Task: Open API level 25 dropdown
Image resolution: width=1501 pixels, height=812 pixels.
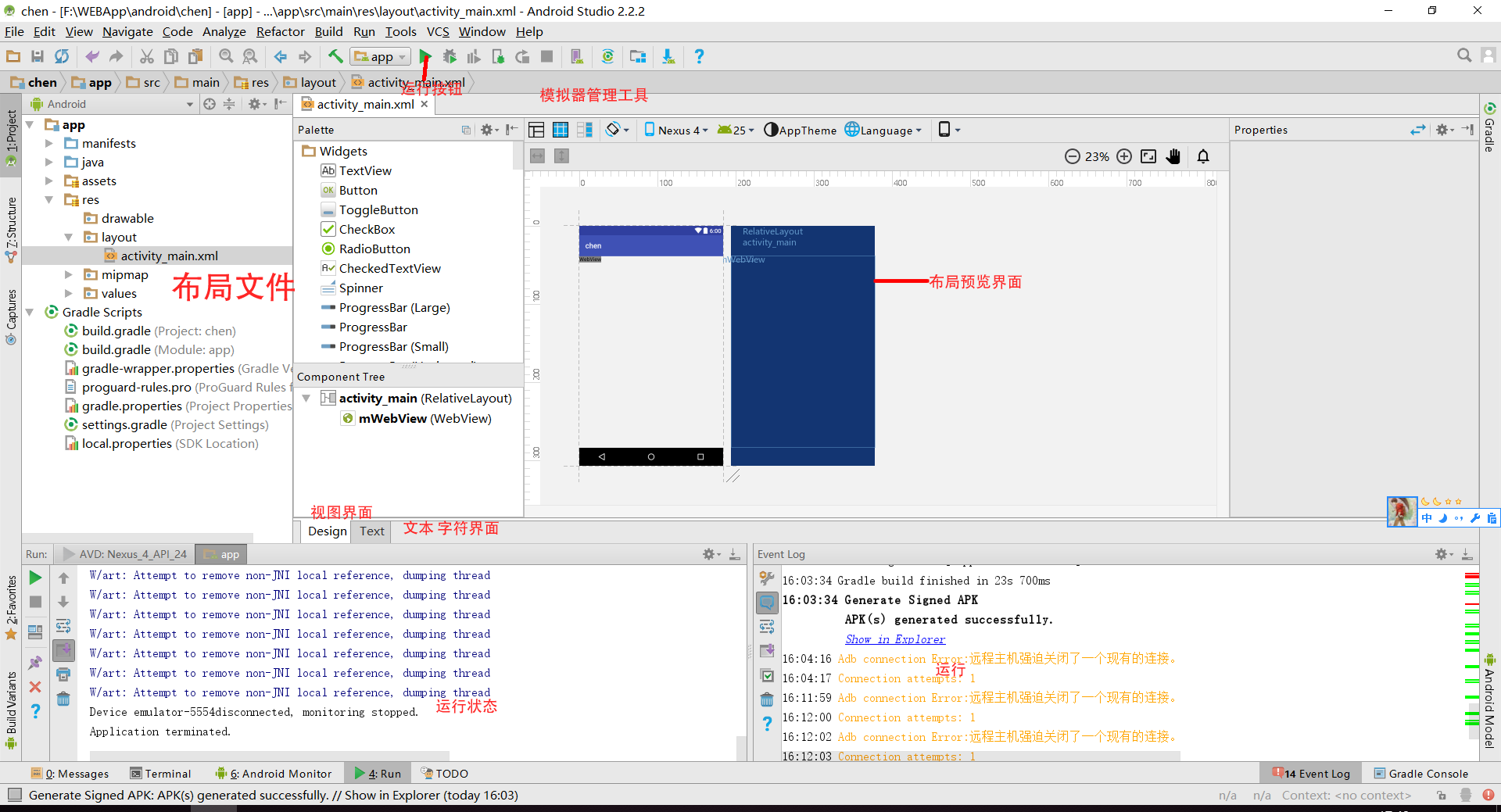Action: (736, 130)
